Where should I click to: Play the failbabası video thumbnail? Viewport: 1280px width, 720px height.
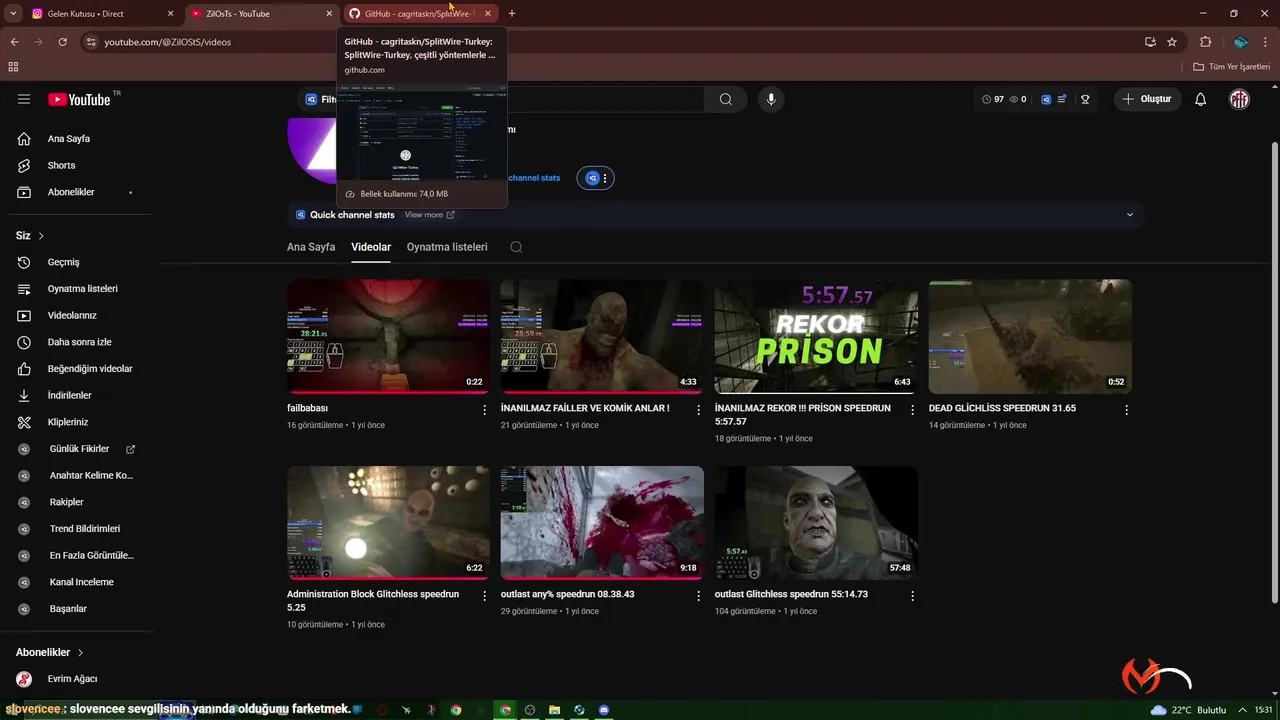pyautogui.click(x=388, y=336)
